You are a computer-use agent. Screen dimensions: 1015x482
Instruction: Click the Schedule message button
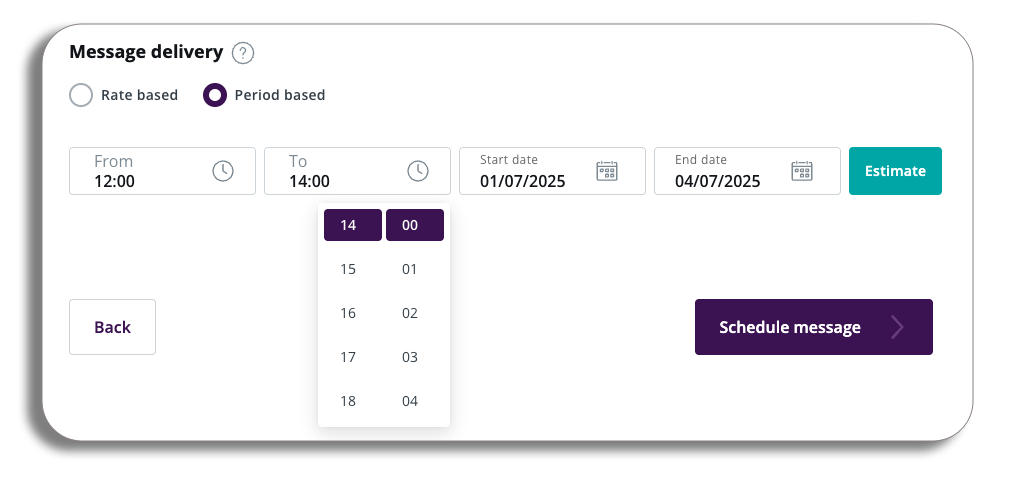790,327
